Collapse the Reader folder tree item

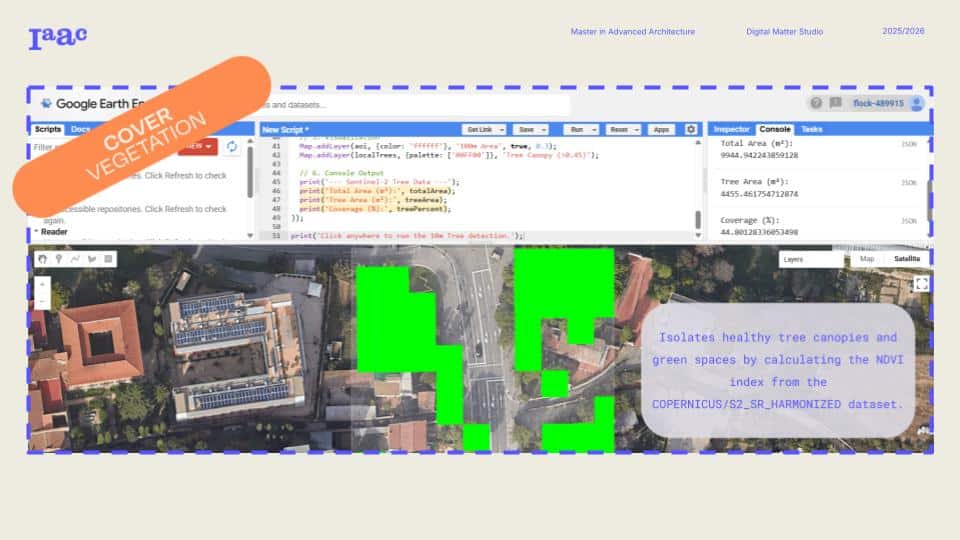click(37, 231)
